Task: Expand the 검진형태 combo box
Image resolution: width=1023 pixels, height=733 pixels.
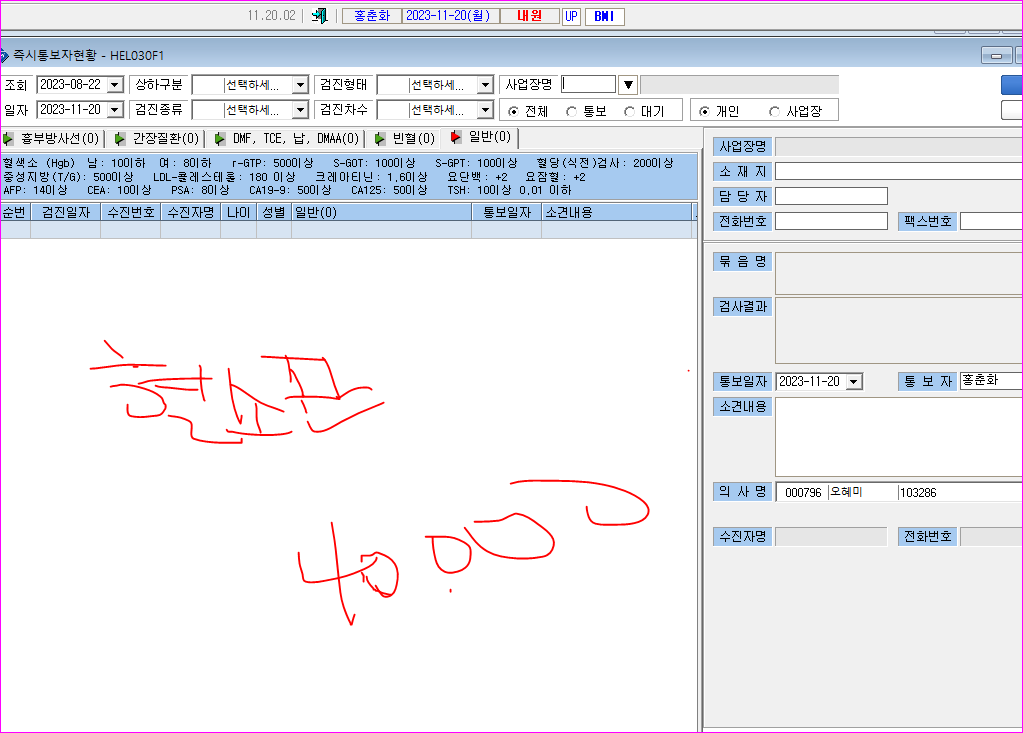Action: pos(485,85)
